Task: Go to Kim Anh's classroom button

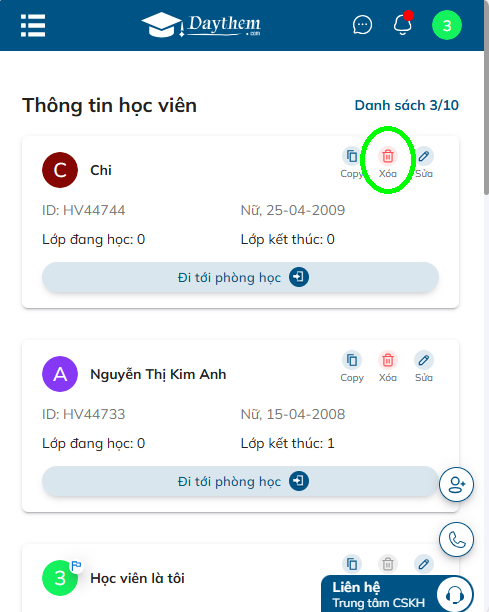Action: click(x=240, y=481)
